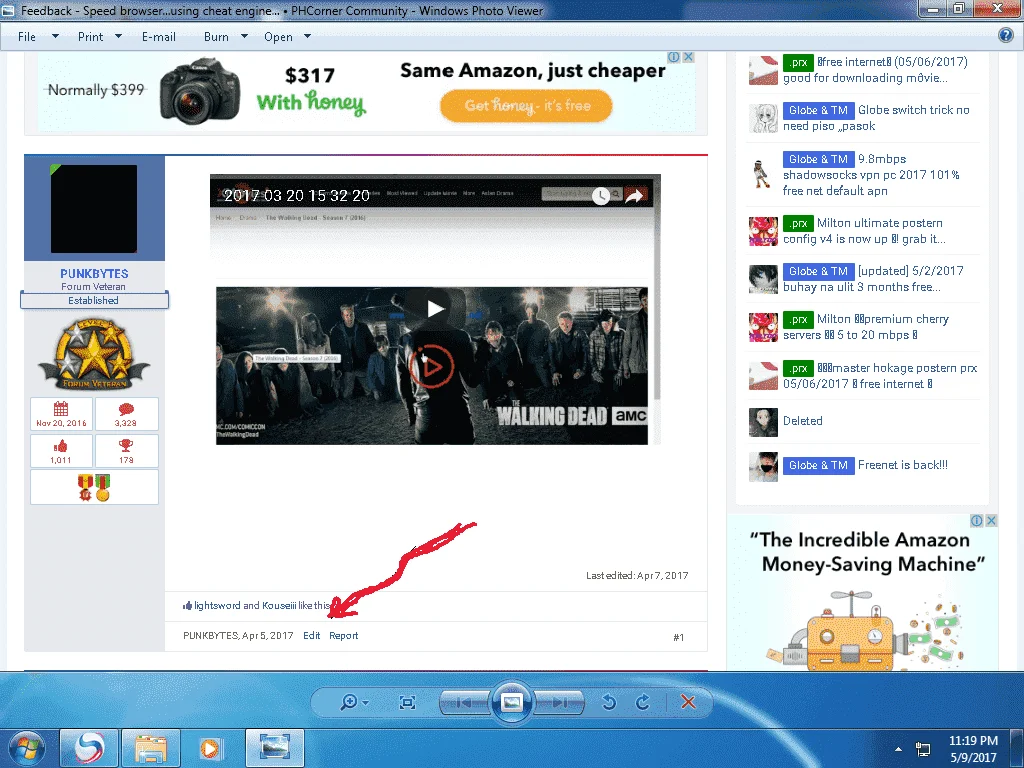
Task: Click the join date calendar icon
Action: [61, 409]
